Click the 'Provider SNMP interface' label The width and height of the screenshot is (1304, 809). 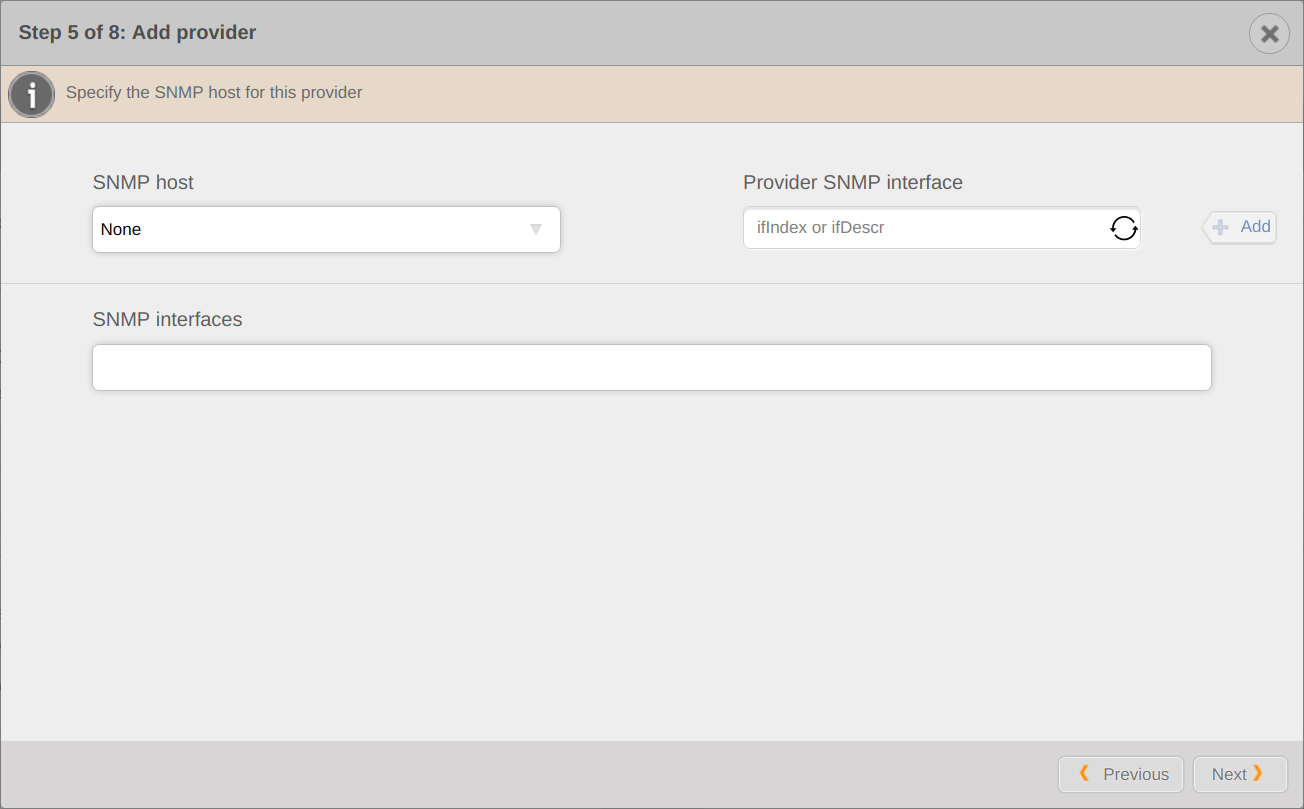coord(853,182)
